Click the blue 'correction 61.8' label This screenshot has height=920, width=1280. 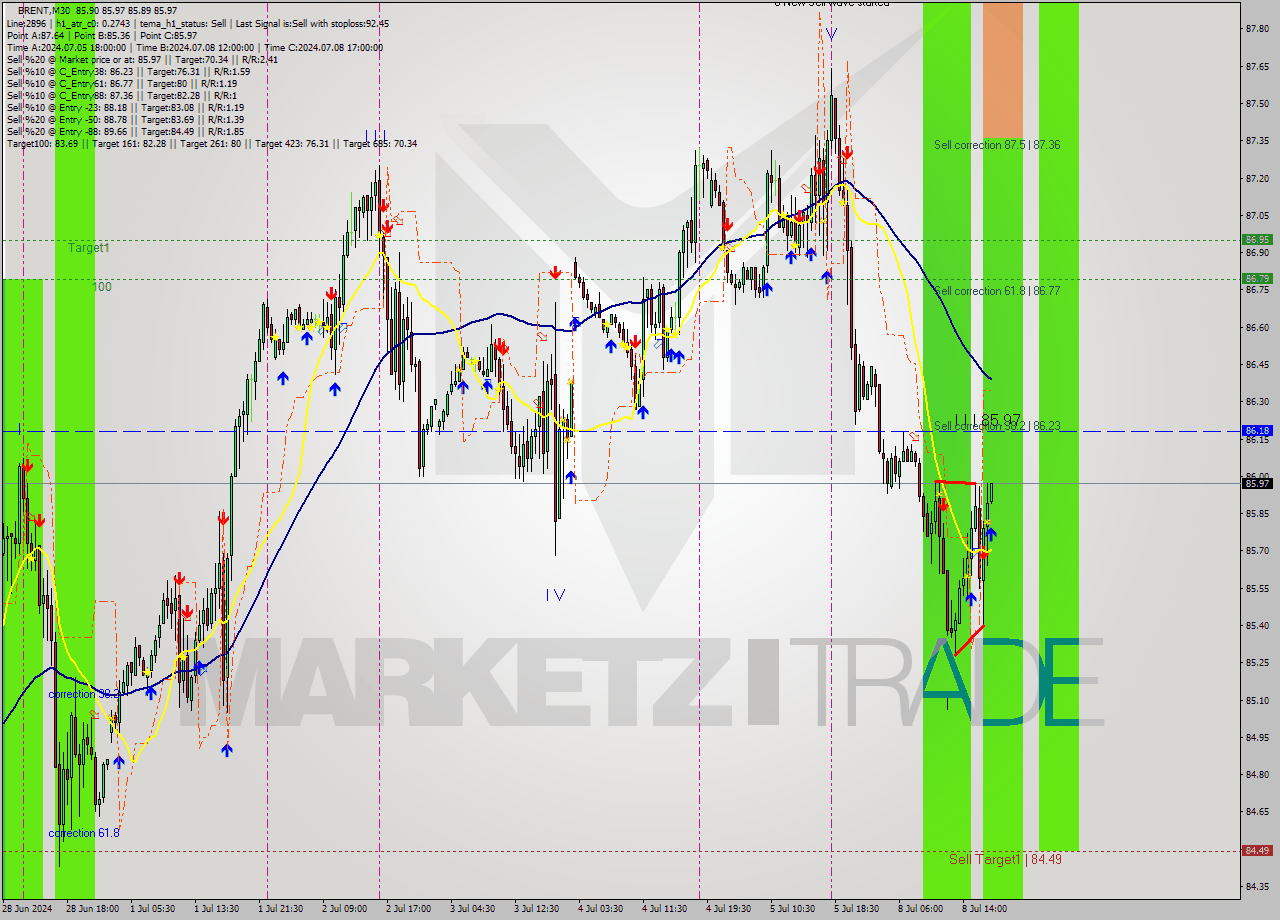point(84,832)
